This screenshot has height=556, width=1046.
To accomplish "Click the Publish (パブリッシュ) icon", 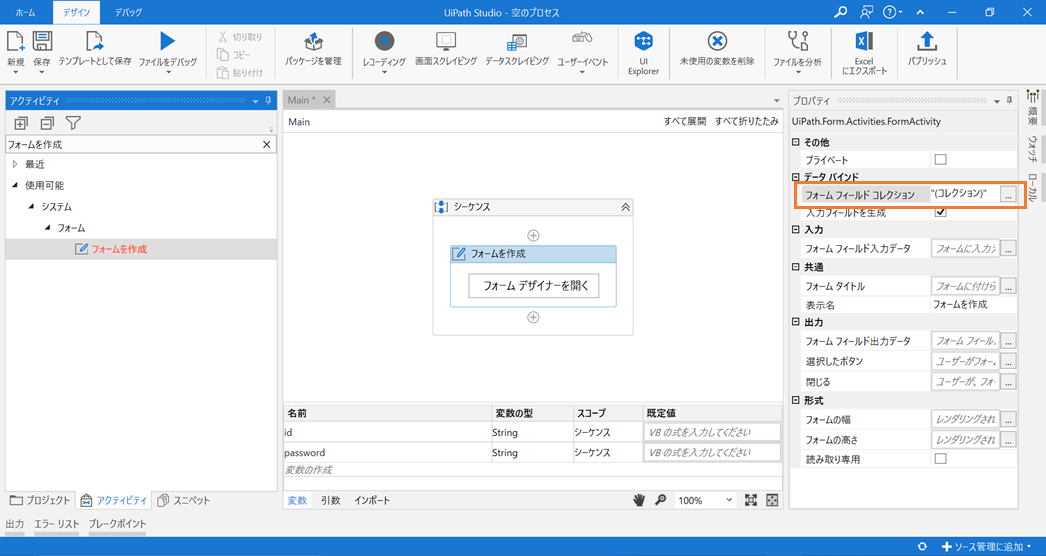I will [927, 41].
